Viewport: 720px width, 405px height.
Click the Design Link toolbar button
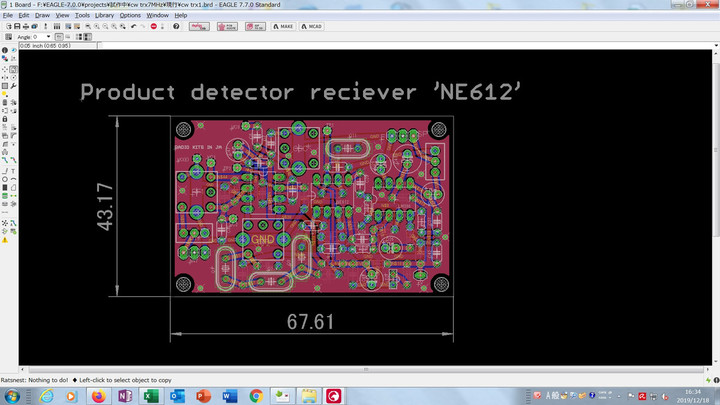[x=199, y=26]
